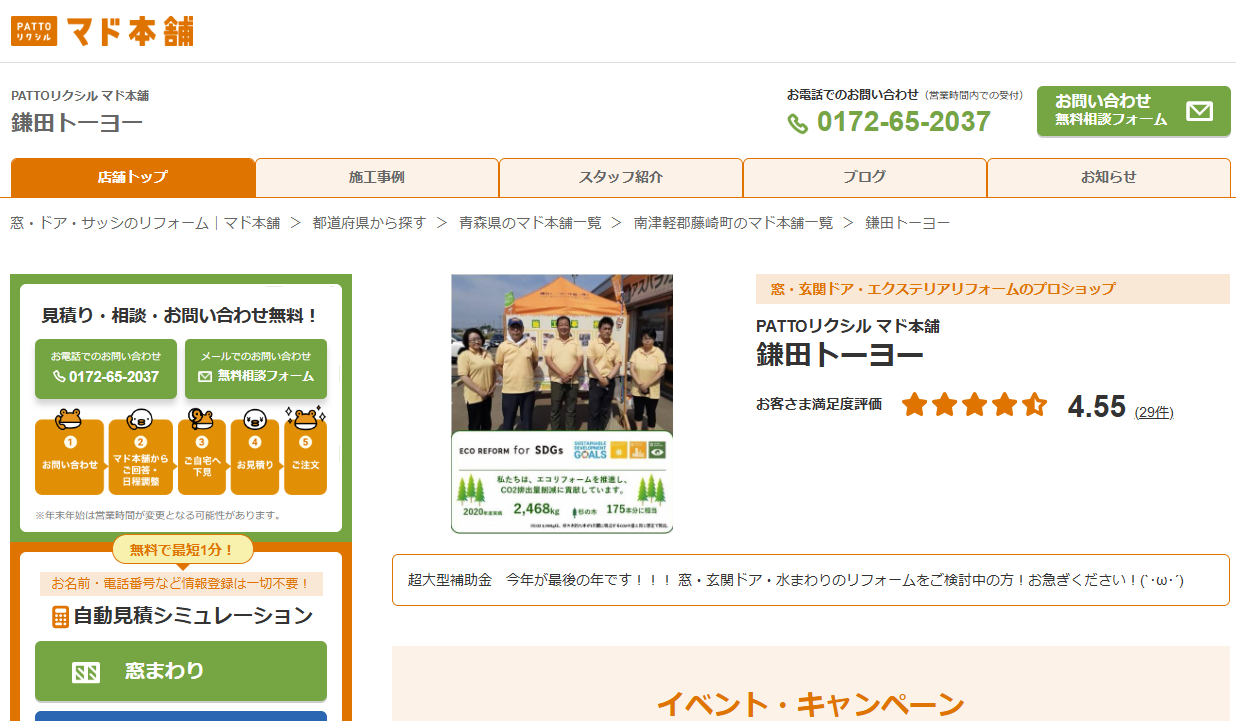Click the staff group photo
This screenshot has height=721, width=1236.
tap(562, 352)
